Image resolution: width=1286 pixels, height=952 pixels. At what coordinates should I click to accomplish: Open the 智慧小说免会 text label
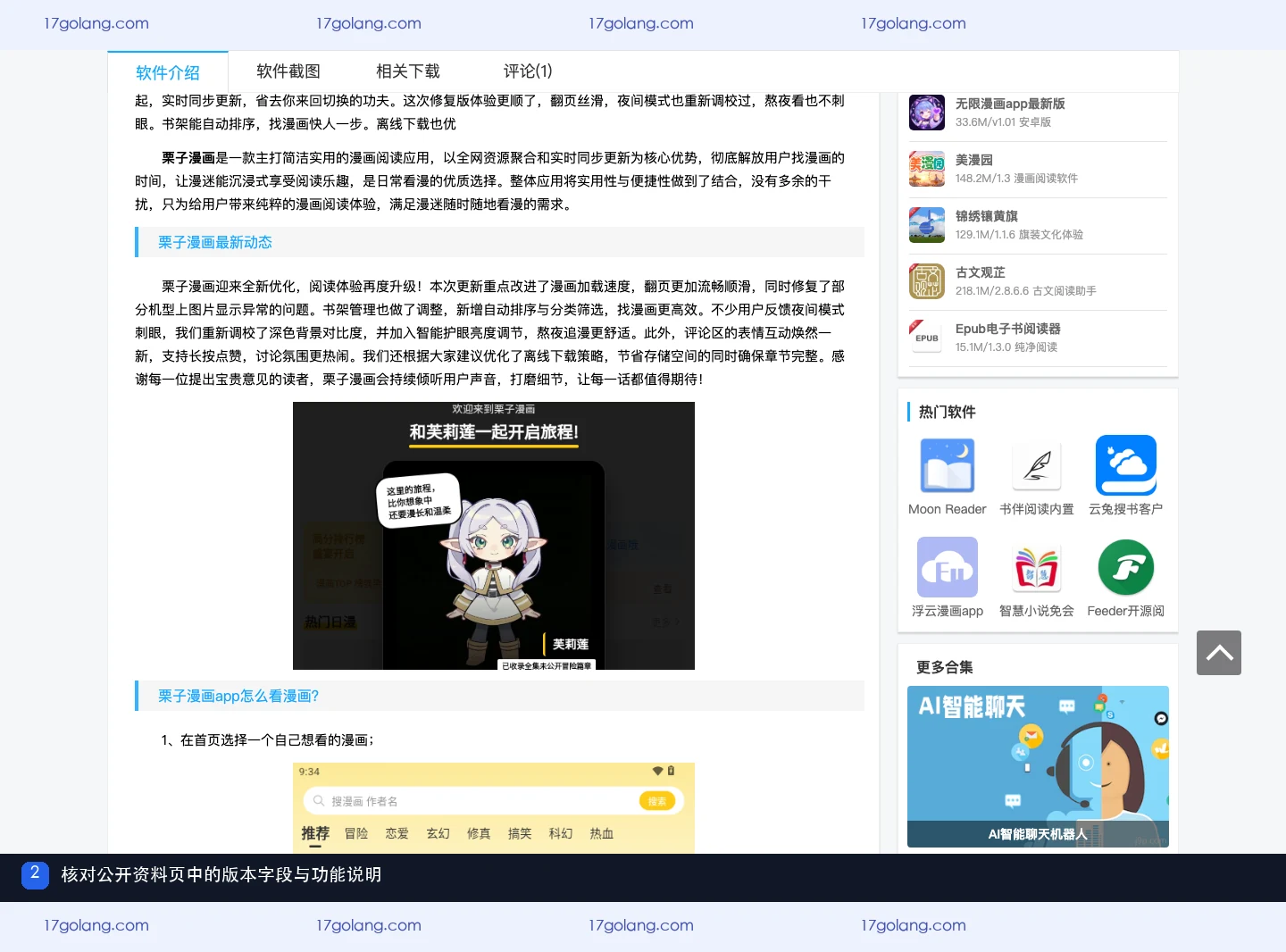1037,611
